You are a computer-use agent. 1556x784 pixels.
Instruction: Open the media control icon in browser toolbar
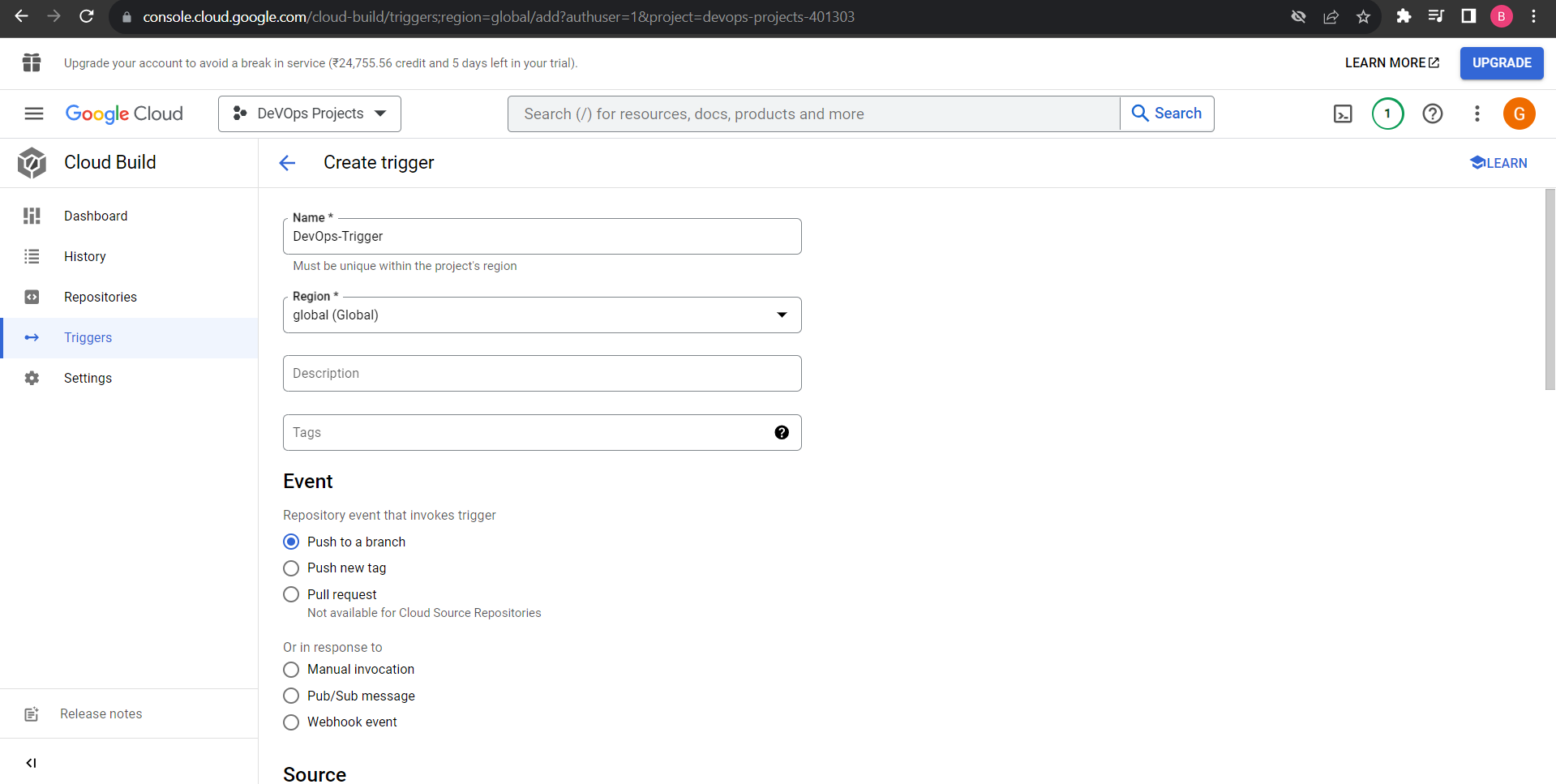(1436, 16)
